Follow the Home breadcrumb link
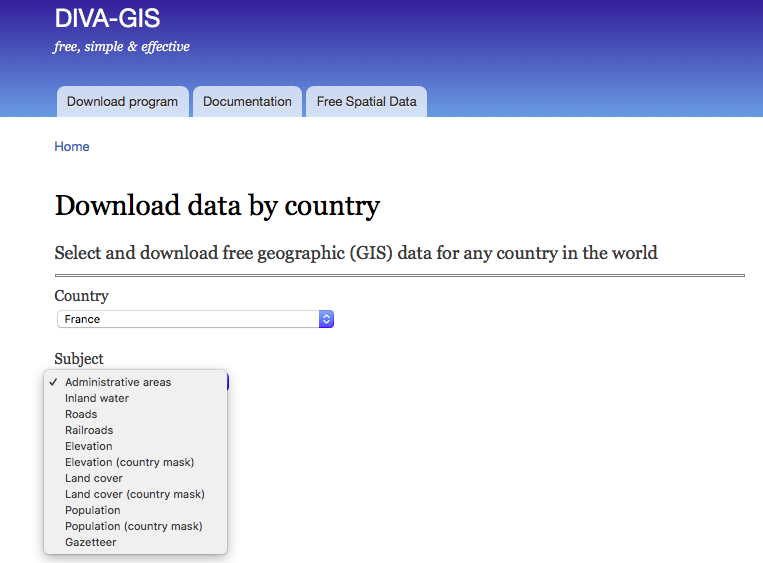763x563 pixels. tap(72, 146)
